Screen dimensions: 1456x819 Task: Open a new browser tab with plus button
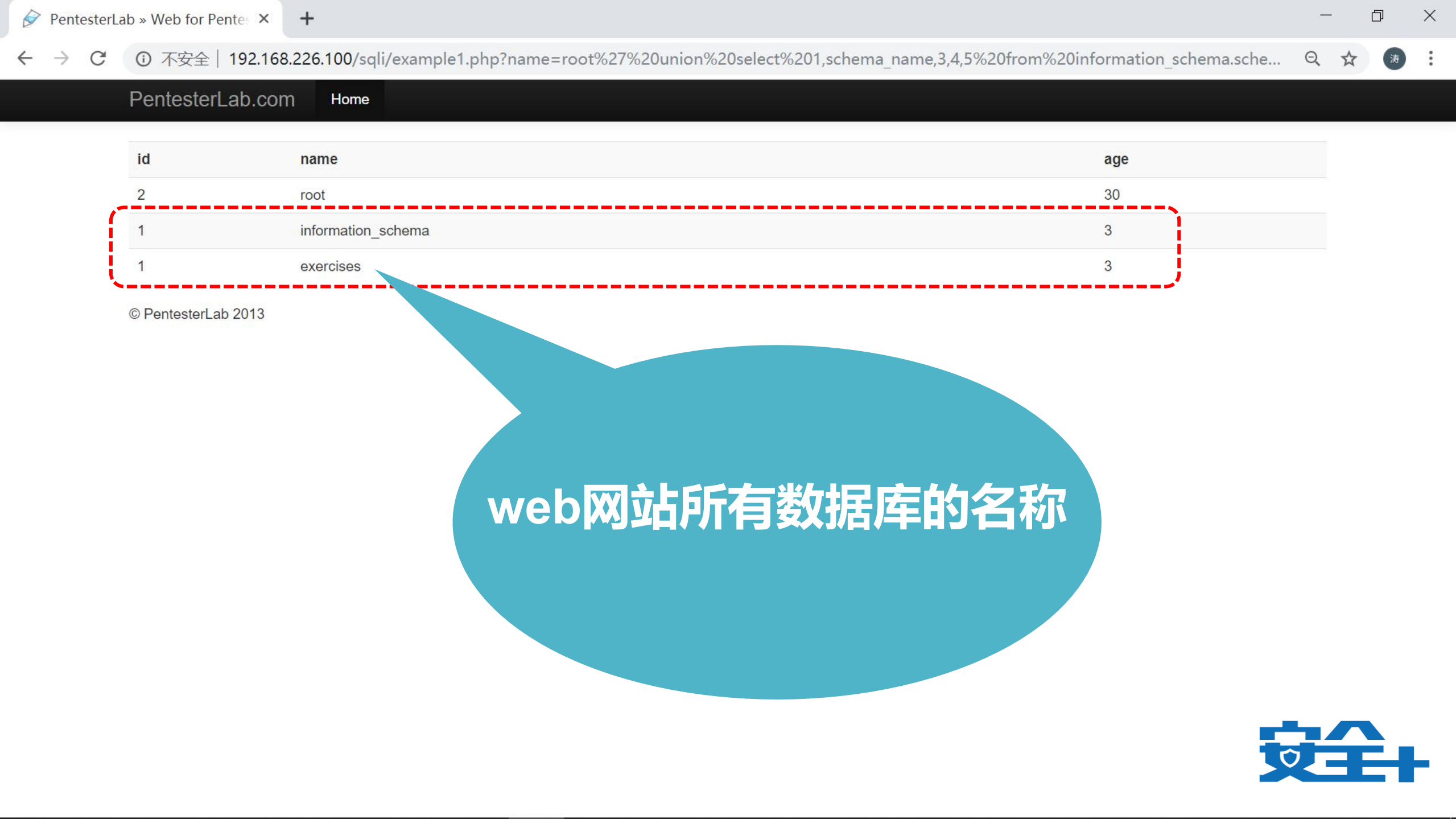(x=307, y=19)
